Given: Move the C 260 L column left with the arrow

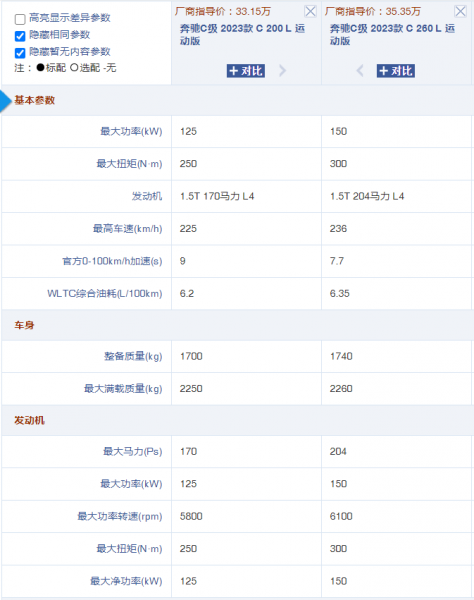Looking at the screenshot, I should [360, 71].
